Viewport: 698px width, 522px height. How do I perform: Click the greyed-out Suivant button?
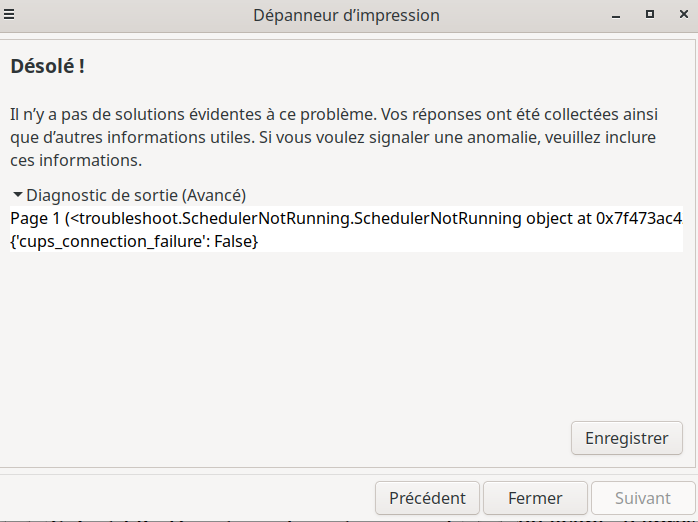(x=642, y=498)
